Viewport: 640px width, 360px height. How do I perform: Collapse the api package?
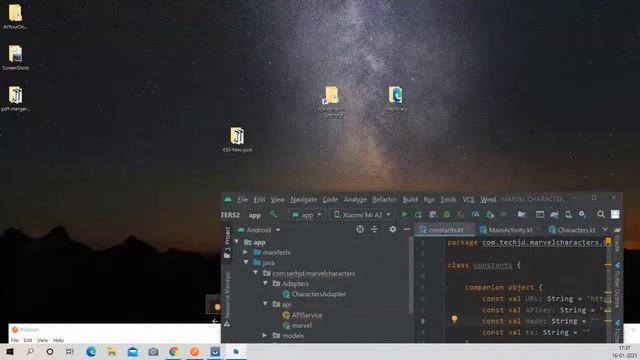(x=266, y=304)
